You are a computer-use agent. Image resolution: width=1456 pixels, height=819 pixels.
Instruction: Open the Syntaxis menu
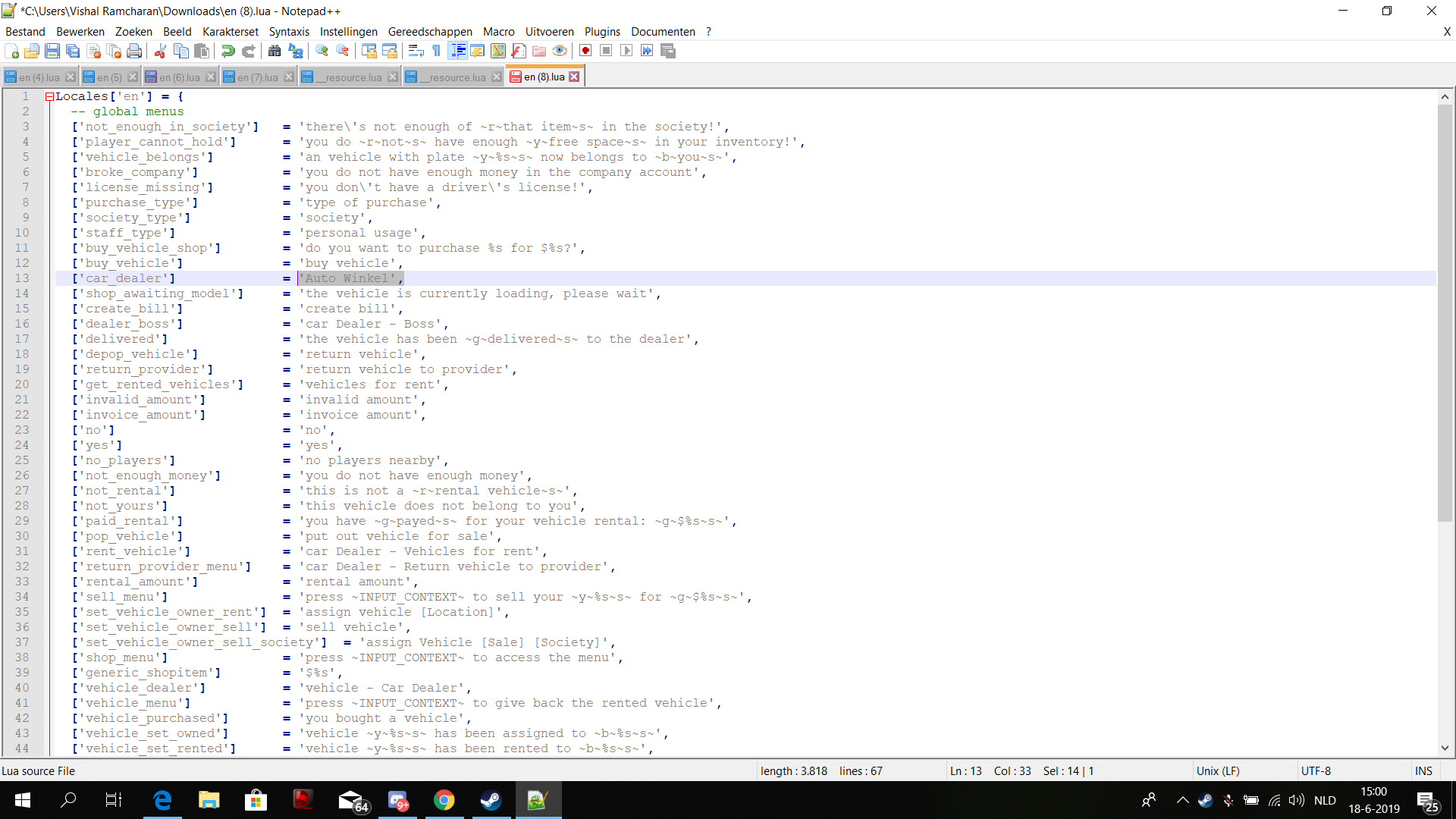[288, 31]
